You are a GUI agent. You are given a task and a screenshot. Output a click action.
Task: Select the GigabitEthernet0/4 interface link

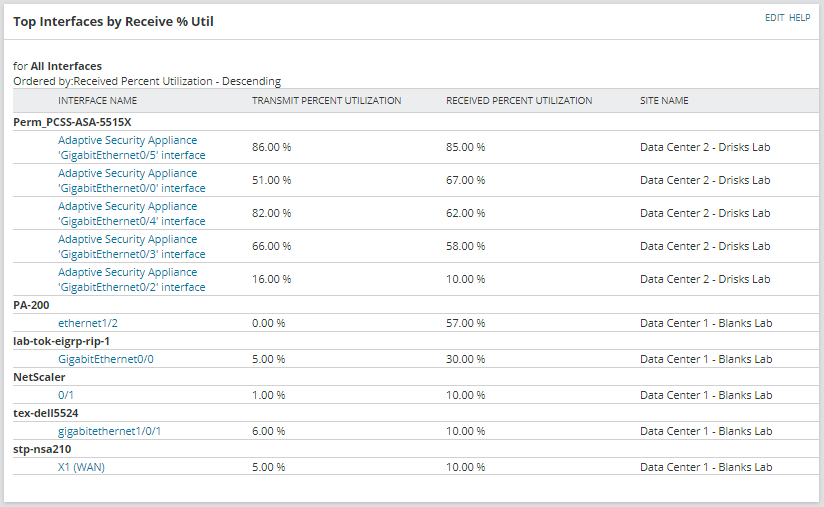tap(131, 214)
